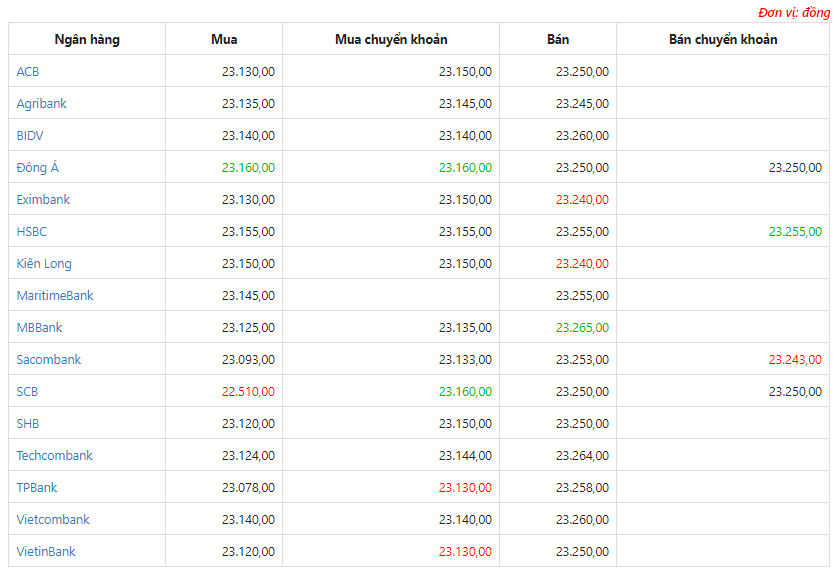The height and width of the screenshot is (574, 835).
Task: Click the Ngân hàng column header
Action: click(x=87, y=39)
